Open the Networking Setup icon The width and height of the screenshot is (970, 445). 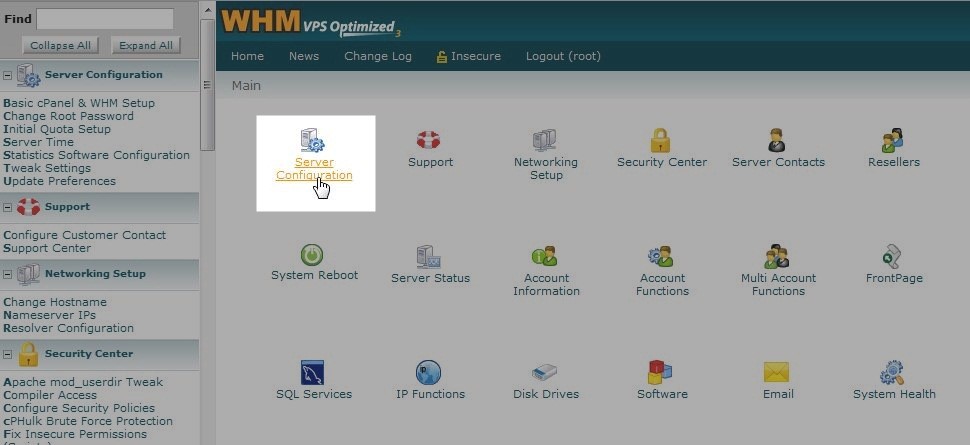click(x=544, y=140)
